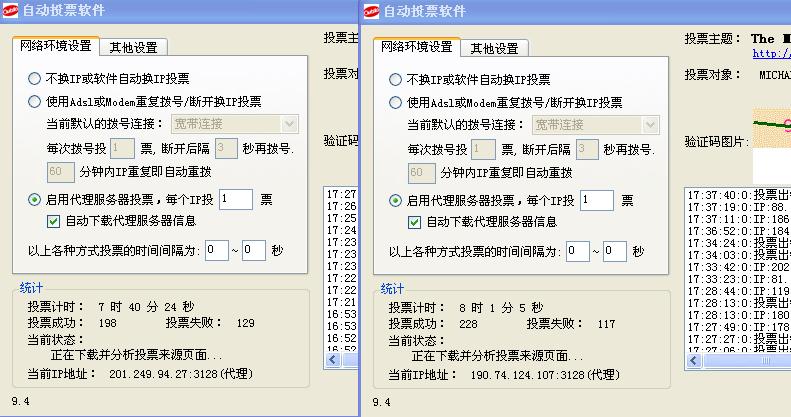Select 不换IP或软件自动换IP投票 in the right window
791x417 pixels.
396,79
